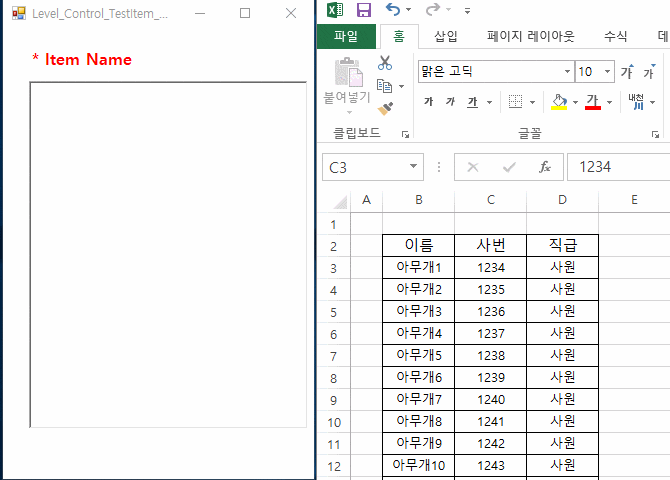Open the copy options dropdown arrow

[402, 86]
